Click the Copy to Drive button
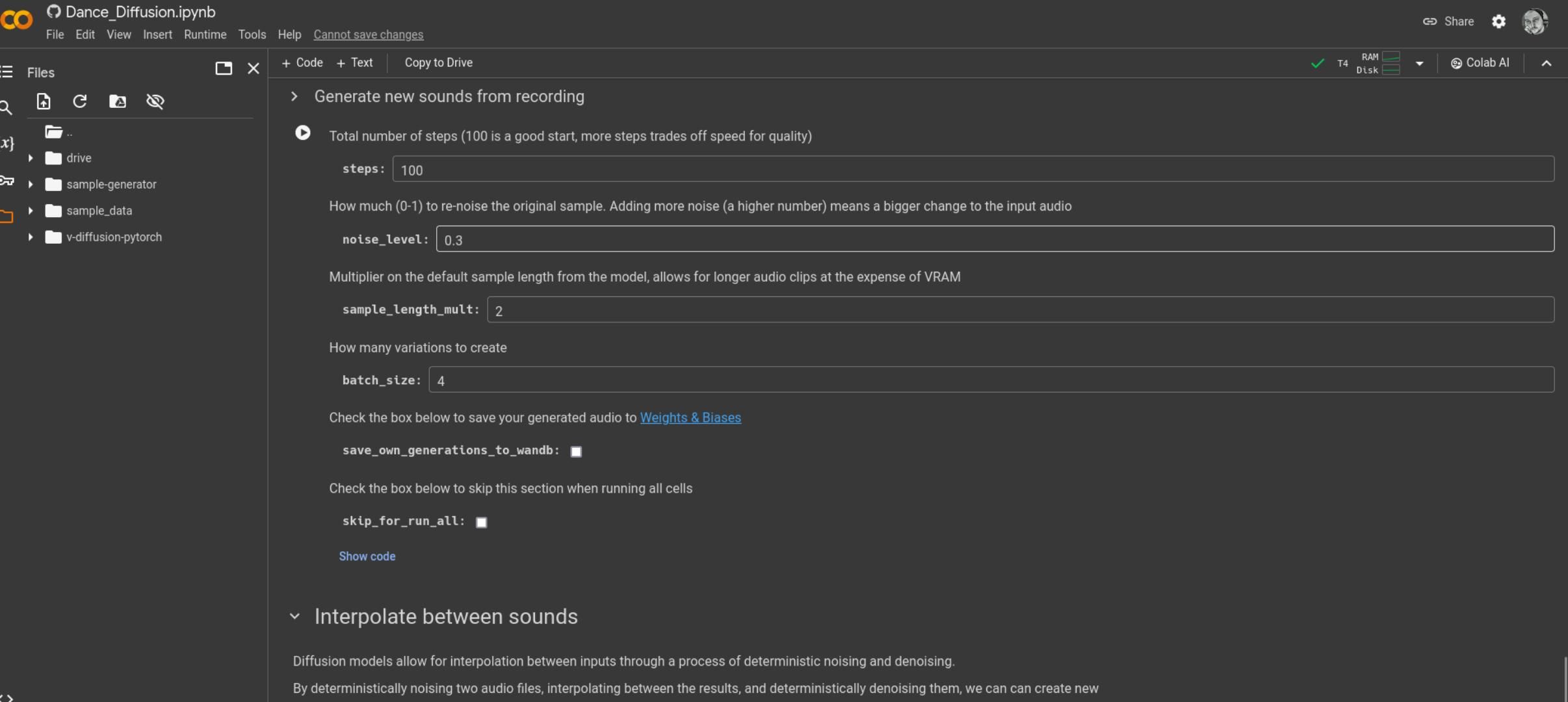1568x702 pixels. click(438, 62)
